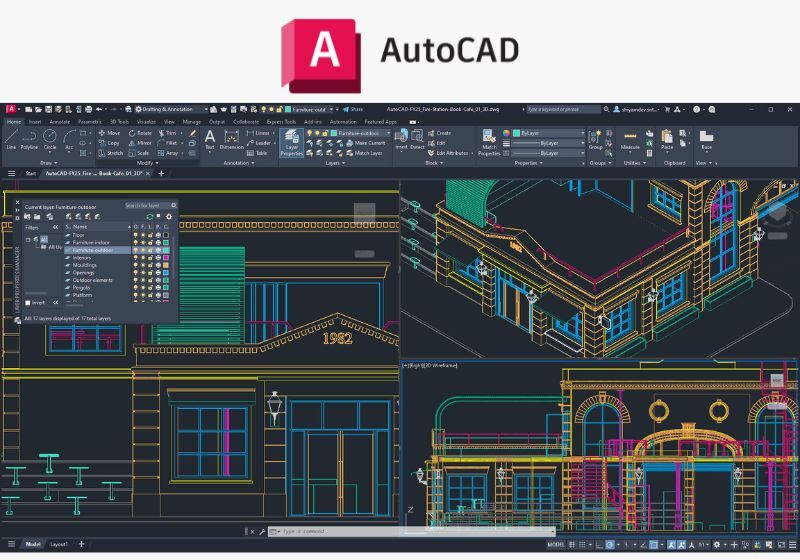Switch to the Start file tab
This screenshot has width=800, height=560.
pos(31,173)
